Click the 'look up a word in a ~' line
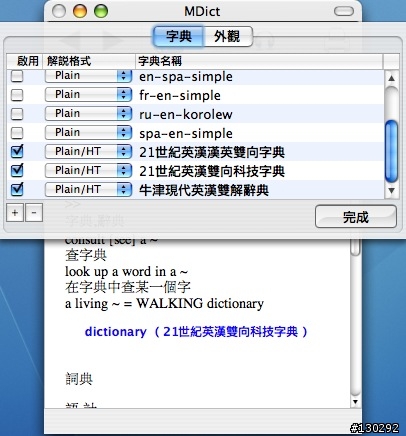The image size is (406, 436). 127,272
